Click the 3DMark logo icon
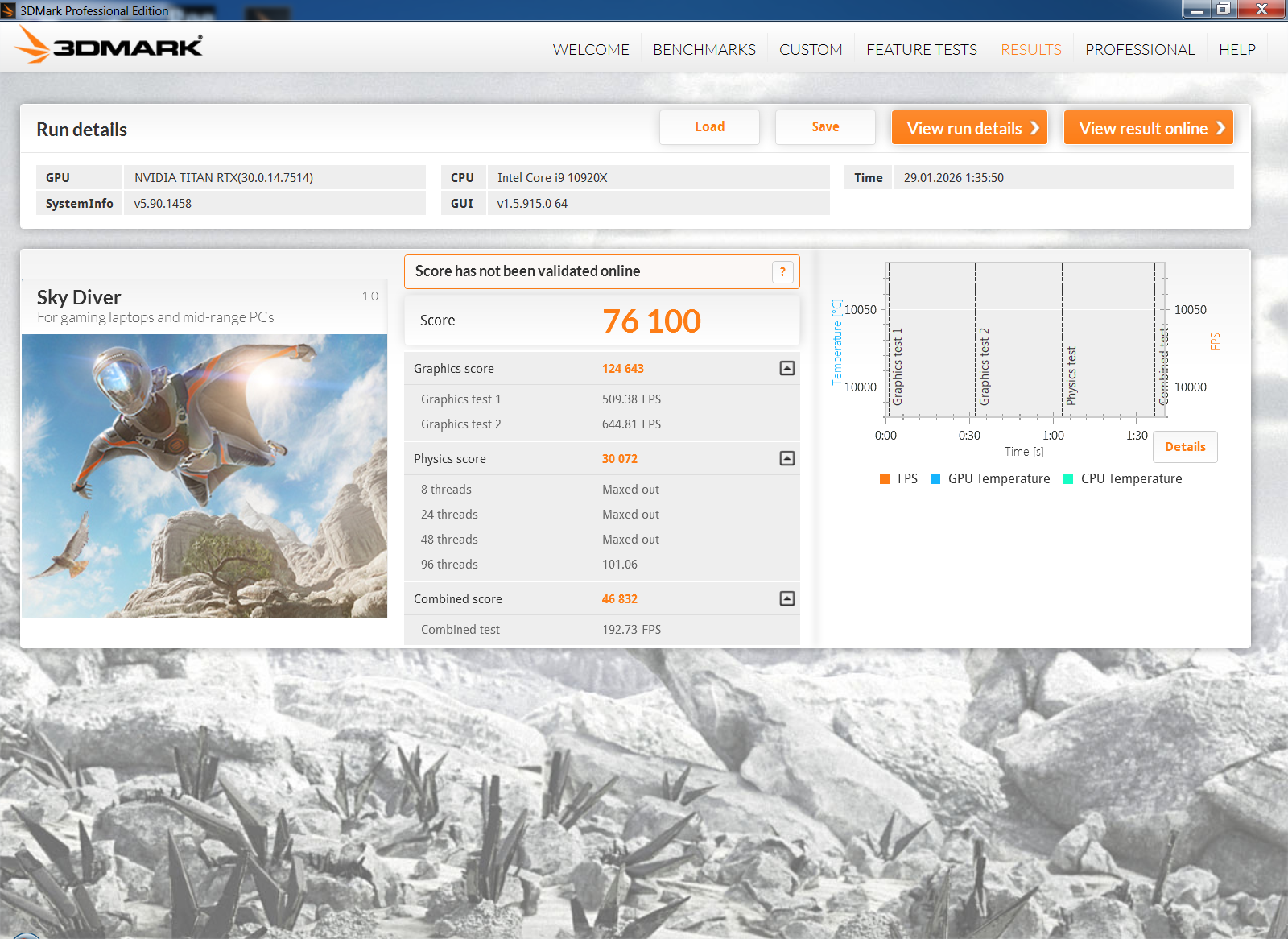Viewport: 1288px width, 939px height. tap(109, 46)
